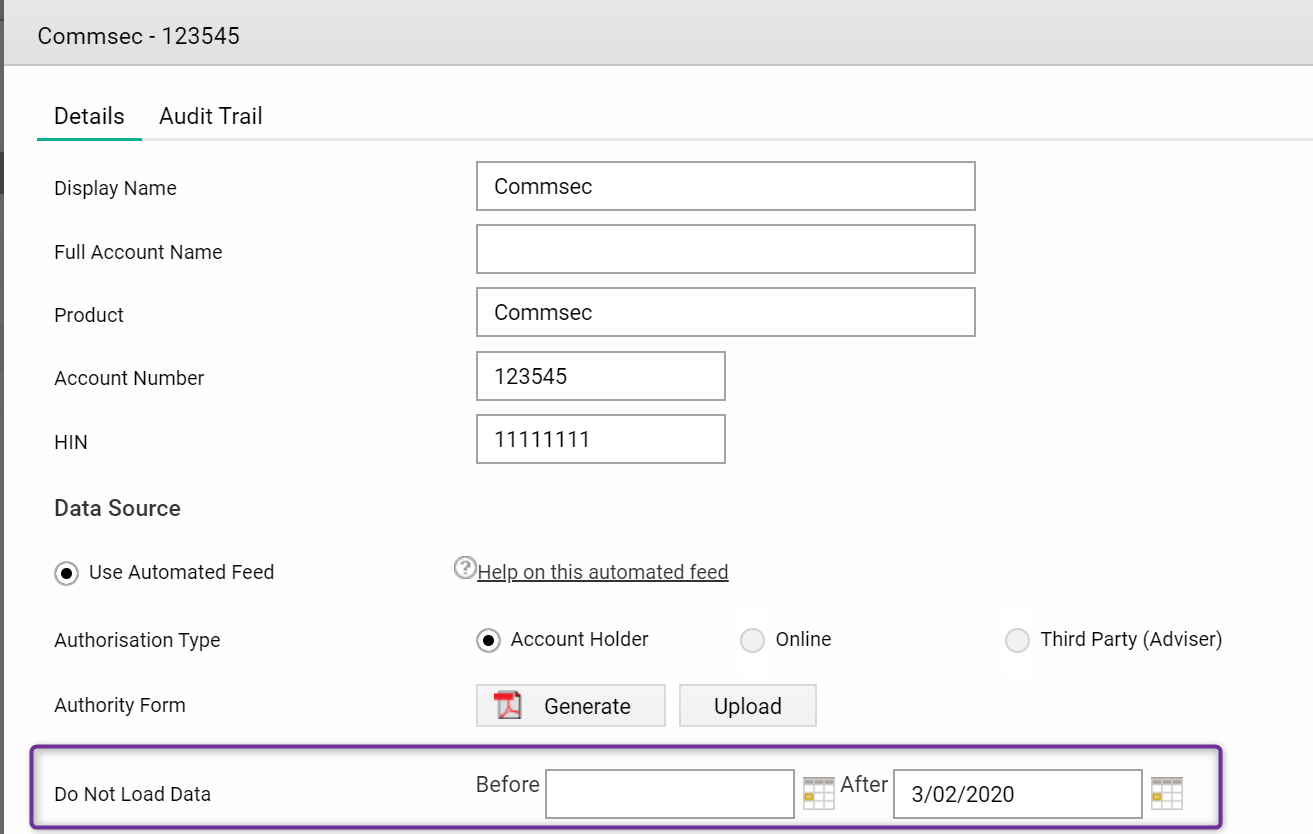Focus the HIN input field
1313x834 pixels.
pyautogui.click(x=601, y=439)
